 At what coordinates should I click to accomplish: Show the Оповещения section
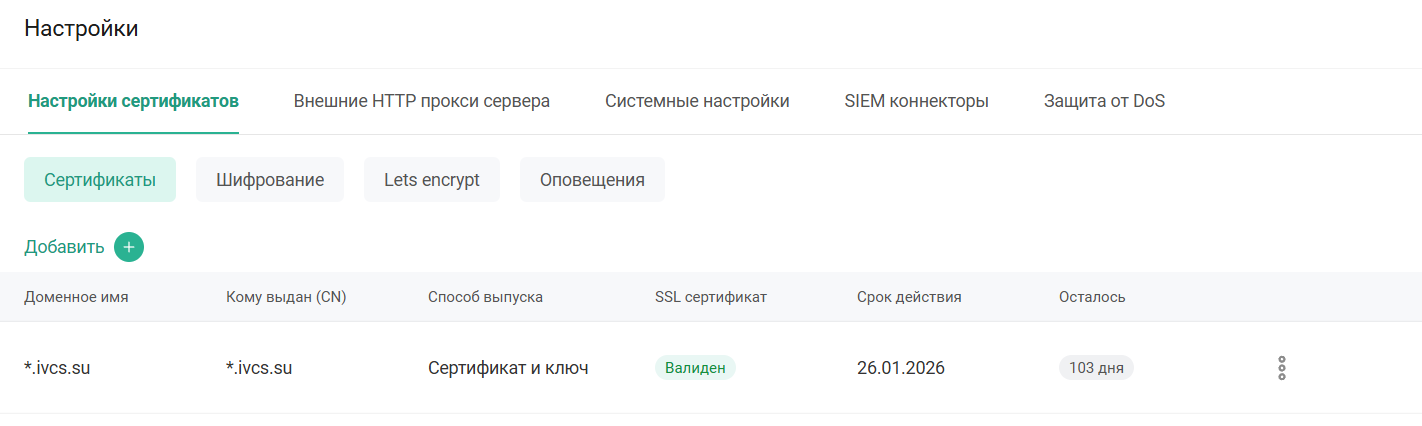pyautogui.click(x=592, y=180)
